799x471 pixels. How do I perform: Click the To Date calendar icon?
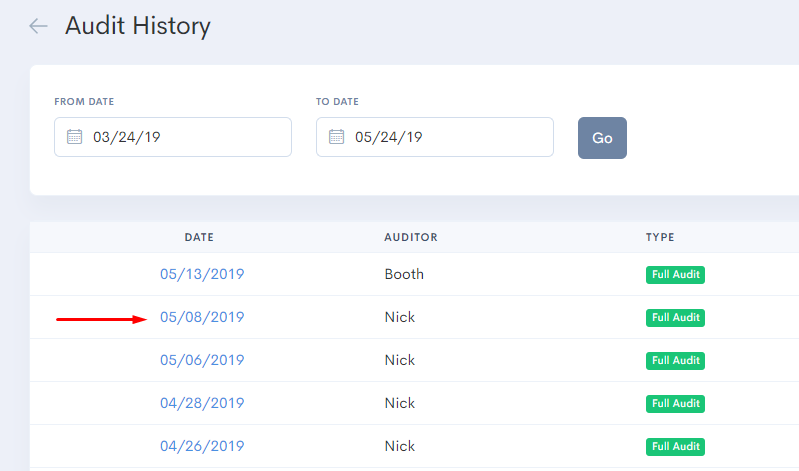click(336, 137)
